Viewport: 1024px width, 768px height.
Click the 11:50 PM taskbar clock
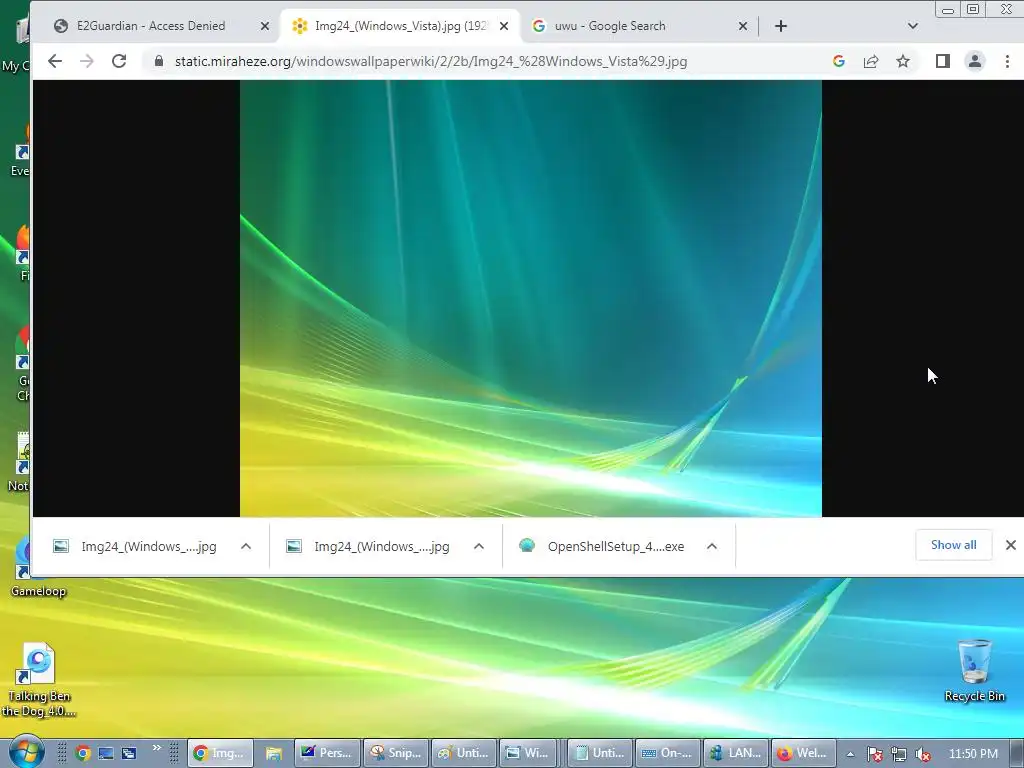tap(973, 754)
